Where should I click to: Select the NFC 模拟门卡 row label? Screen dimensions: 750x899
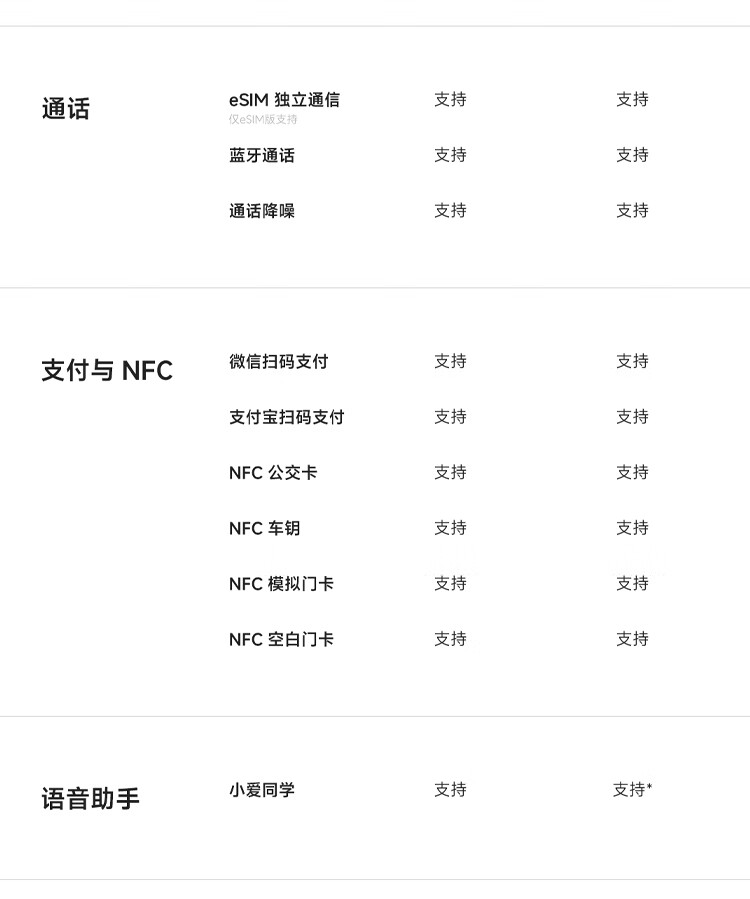pyautogui.click(x=281, y=583)
